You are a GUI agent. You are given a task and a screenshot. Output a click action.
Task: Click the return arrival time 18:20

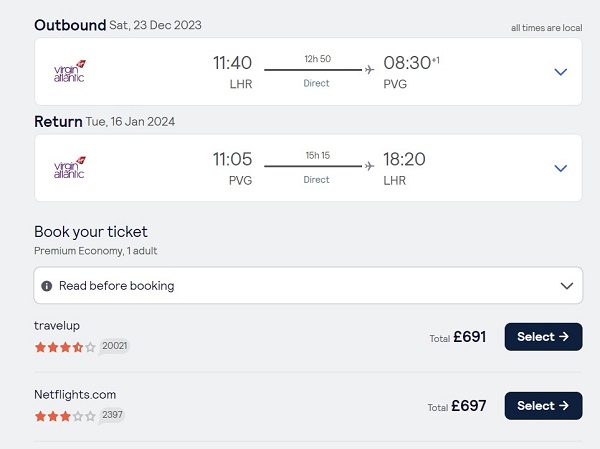click(x=404, y=159)
